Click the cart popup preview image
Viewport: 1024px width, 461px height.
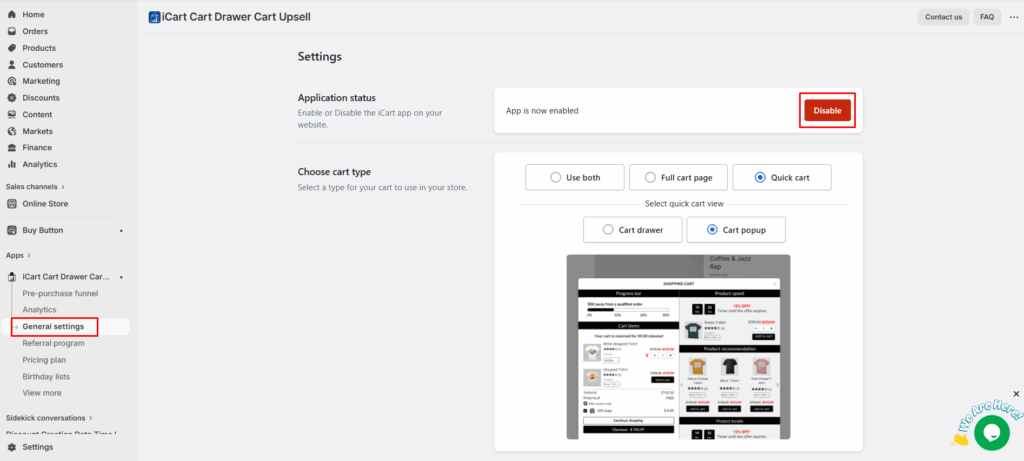pyautogui.click(x=678, y=345)
